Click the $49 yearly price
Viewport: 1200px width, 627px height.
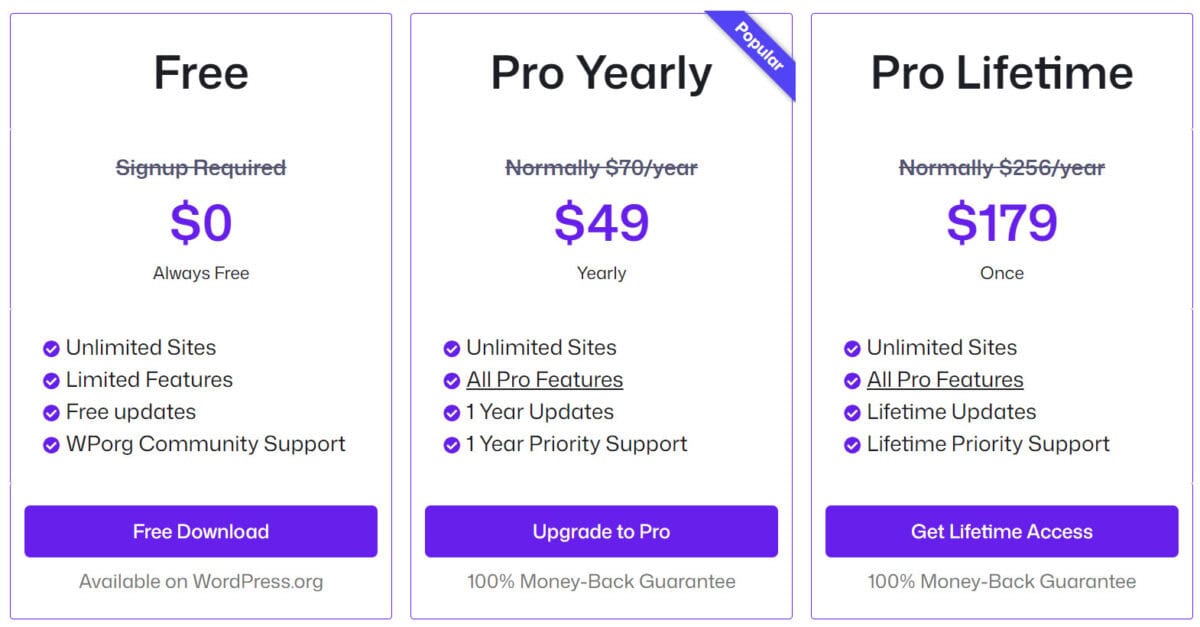pos(601,222)
